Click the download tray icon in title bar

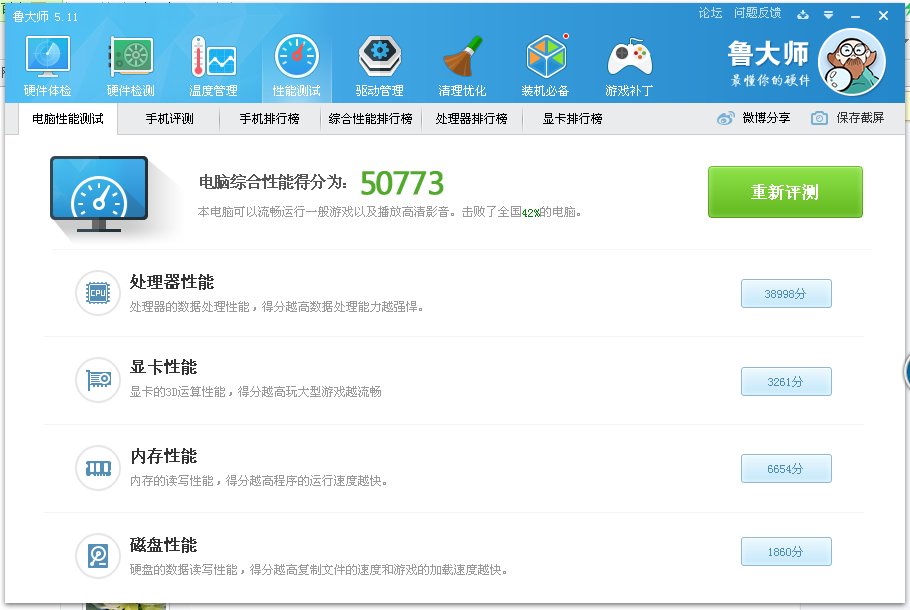pos(803,15)
